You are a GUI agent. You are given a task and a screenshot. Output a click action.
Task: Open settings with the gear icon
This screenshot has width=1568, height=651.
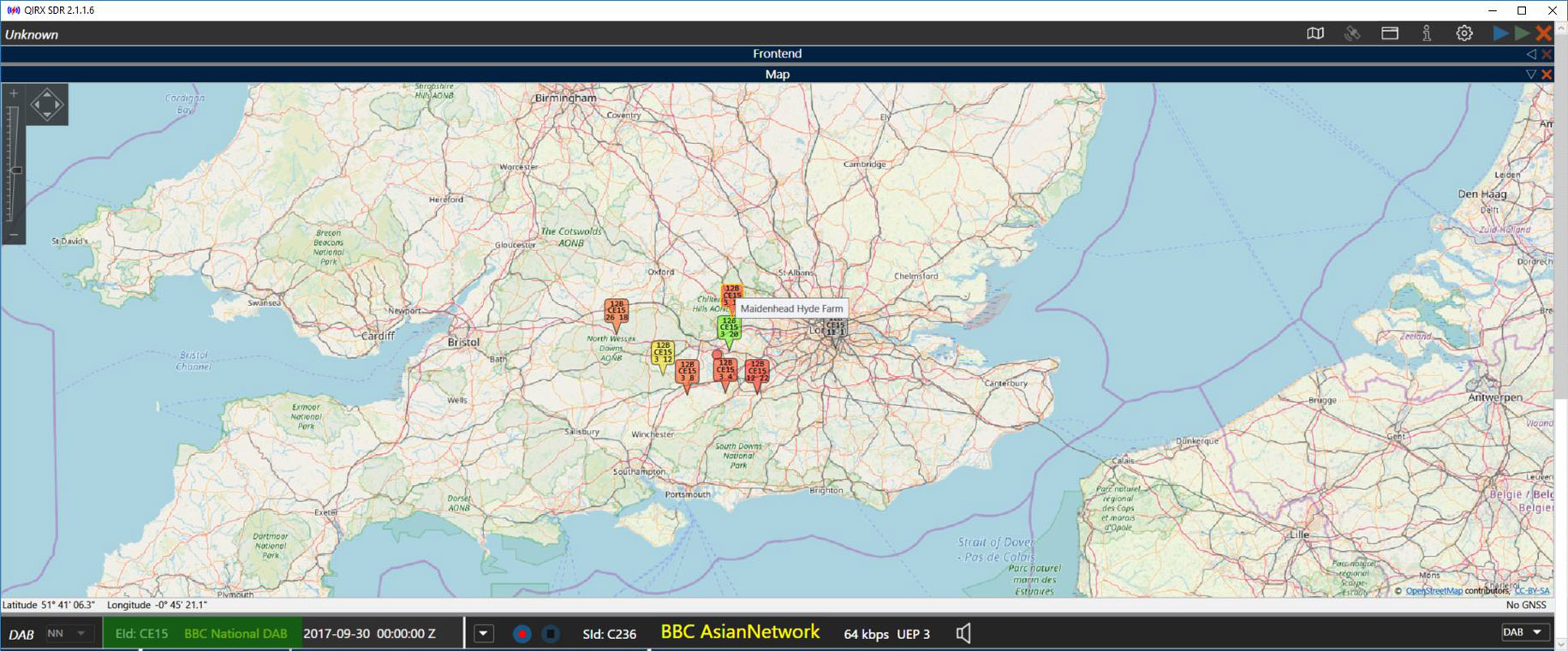1464,33
